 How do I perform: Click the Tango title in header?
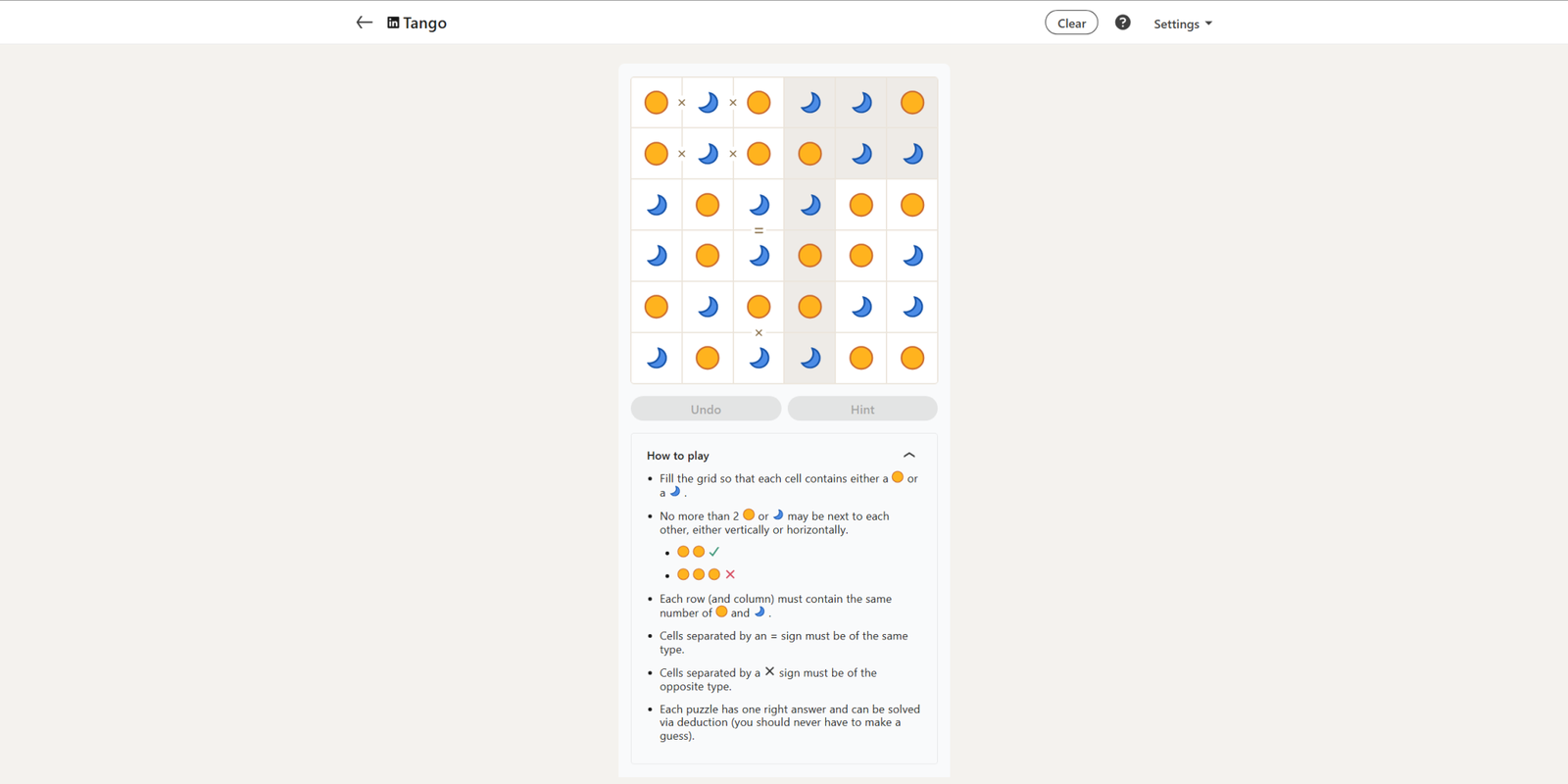(424, 23)
